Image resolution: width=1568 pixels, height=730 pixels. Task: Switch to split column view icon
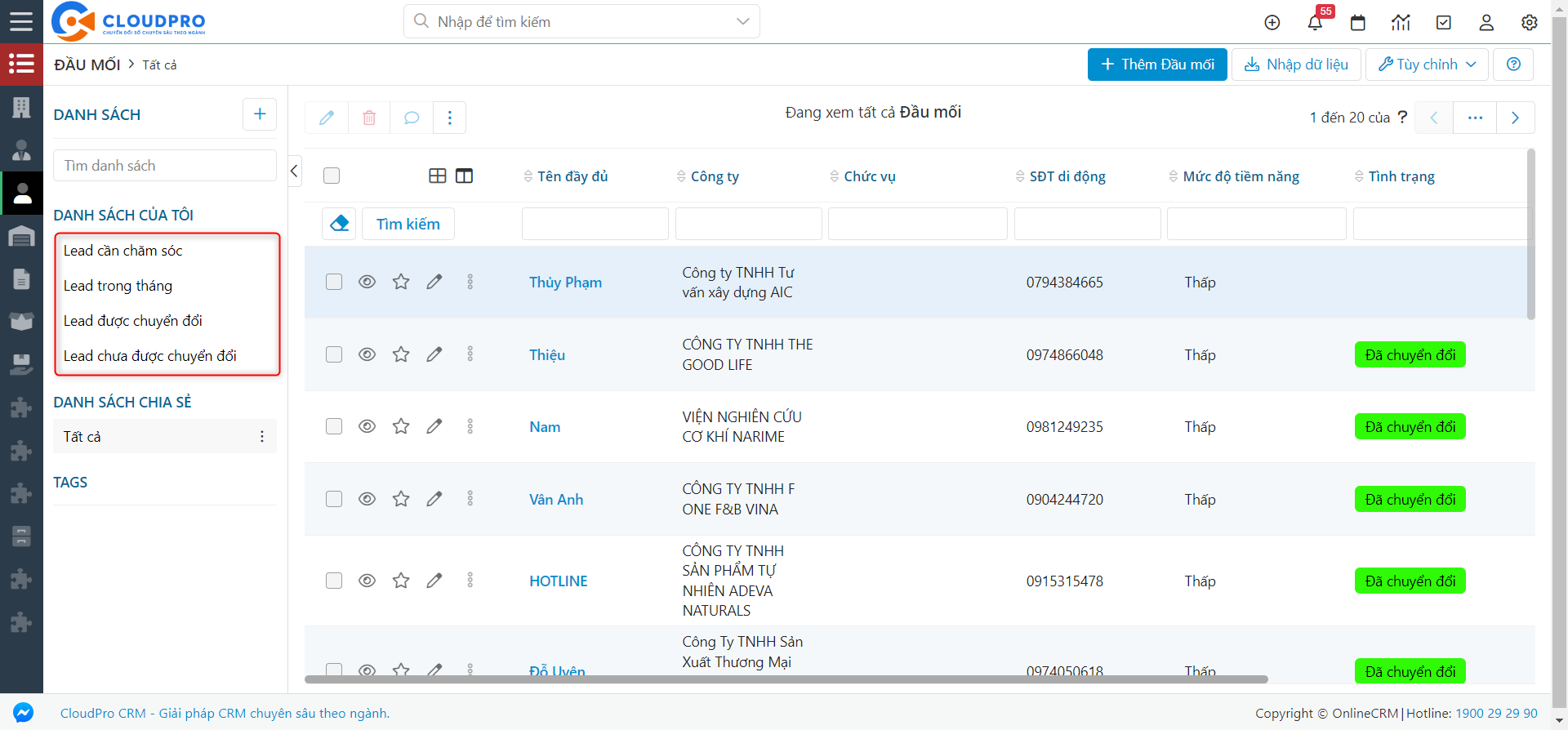pos(464,176)
